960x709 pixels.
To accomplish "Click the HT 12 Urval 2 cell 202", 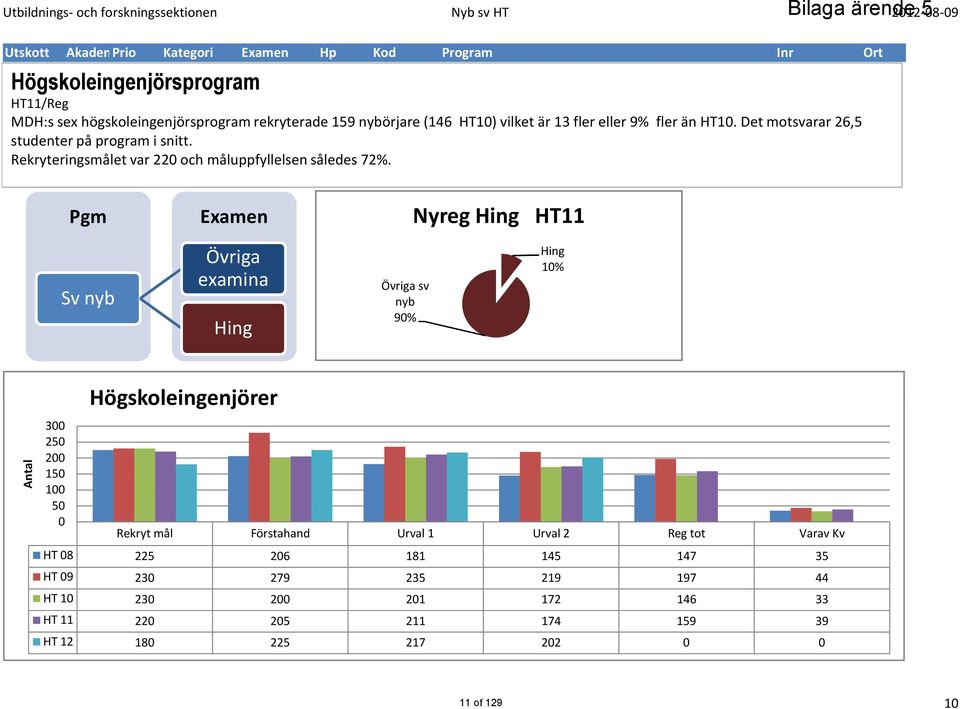I will (550, 643).
